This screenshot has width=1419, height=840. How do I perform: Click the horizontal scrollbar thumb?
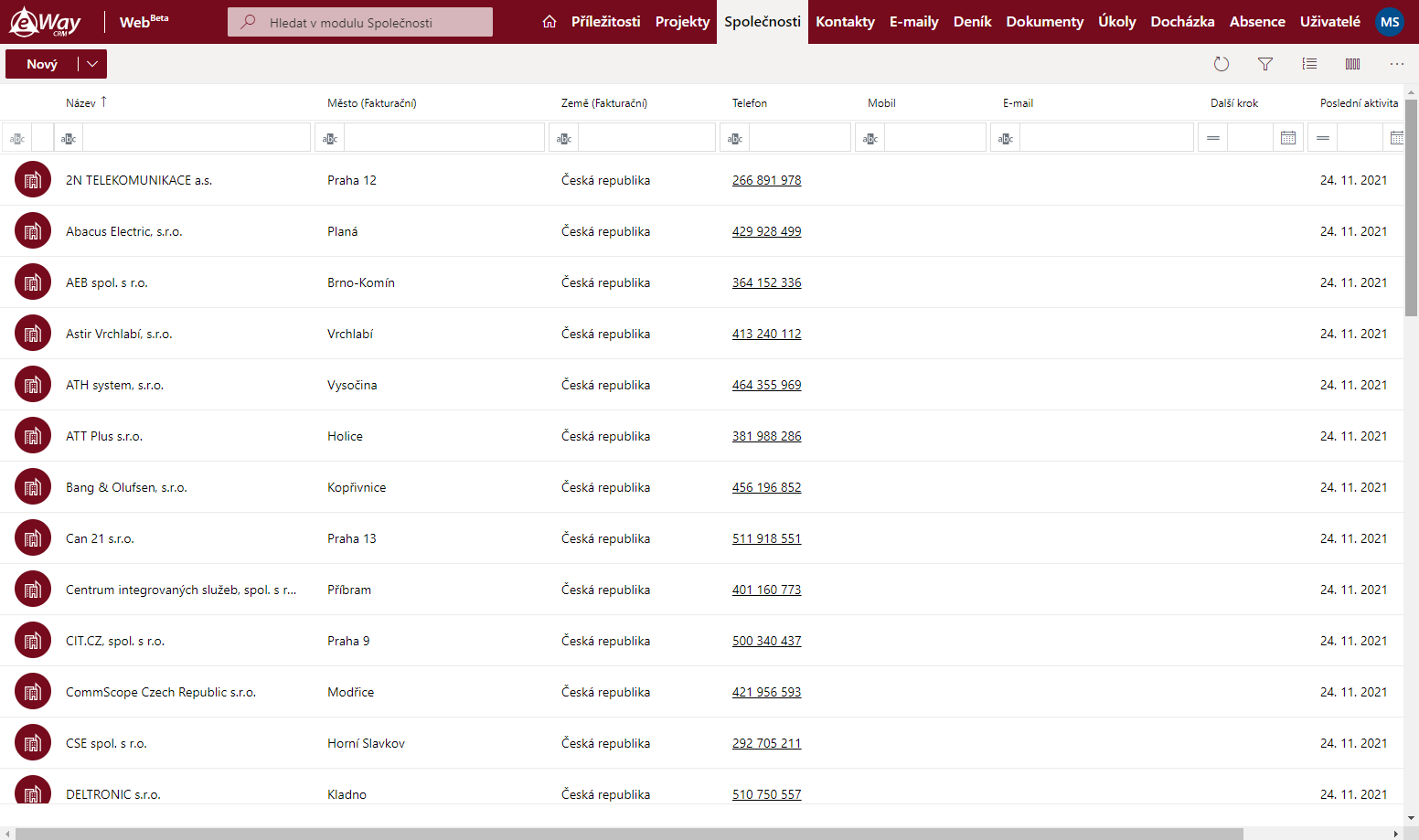[x=629, y=834]
